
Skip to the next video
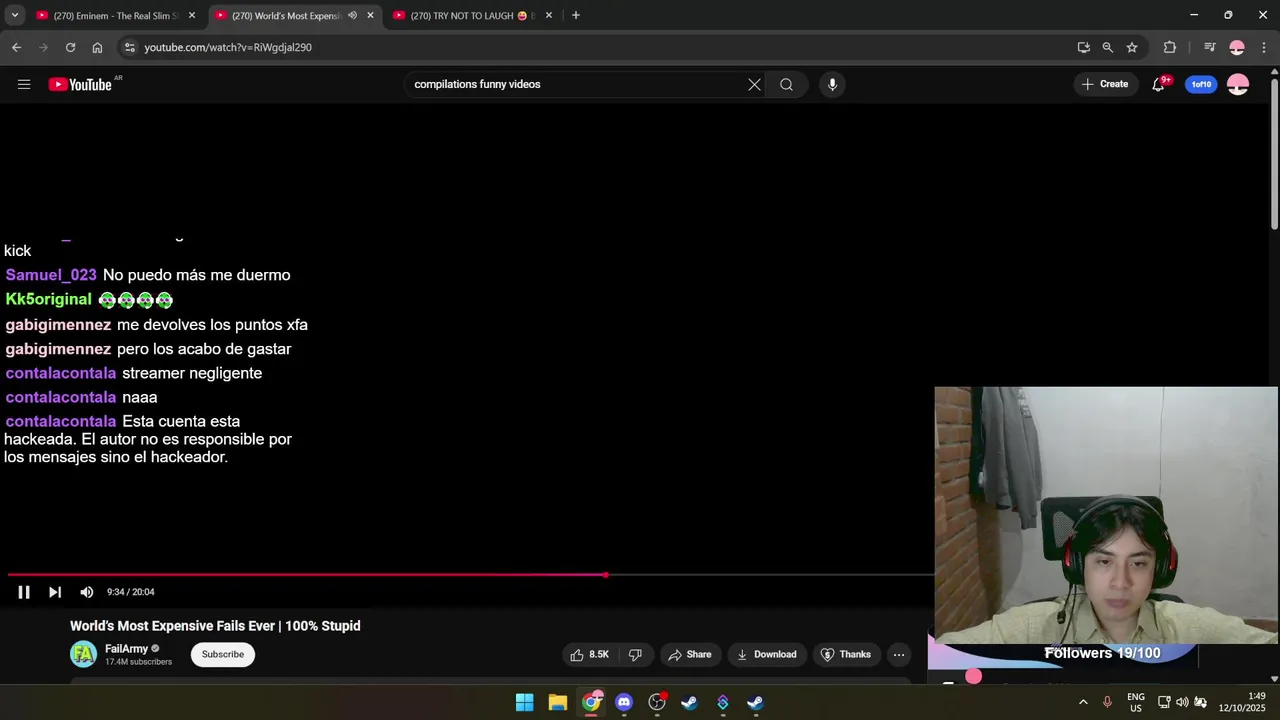click(55, 592)
